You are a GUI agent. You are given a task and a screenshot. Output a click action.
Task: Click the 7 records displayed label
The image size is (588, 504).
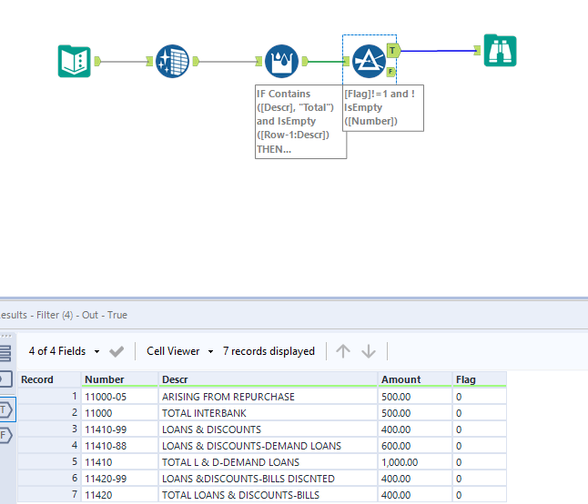(x=268, y=351)
